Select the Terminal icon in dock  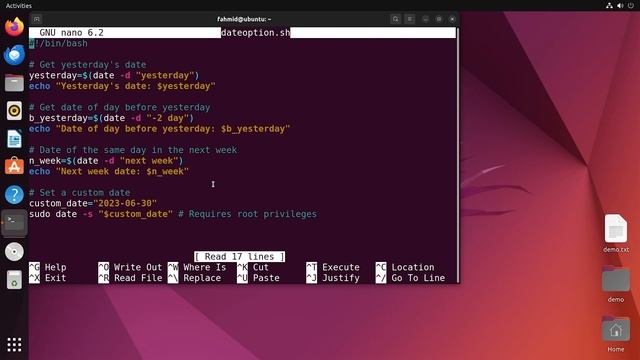point(14,222)
